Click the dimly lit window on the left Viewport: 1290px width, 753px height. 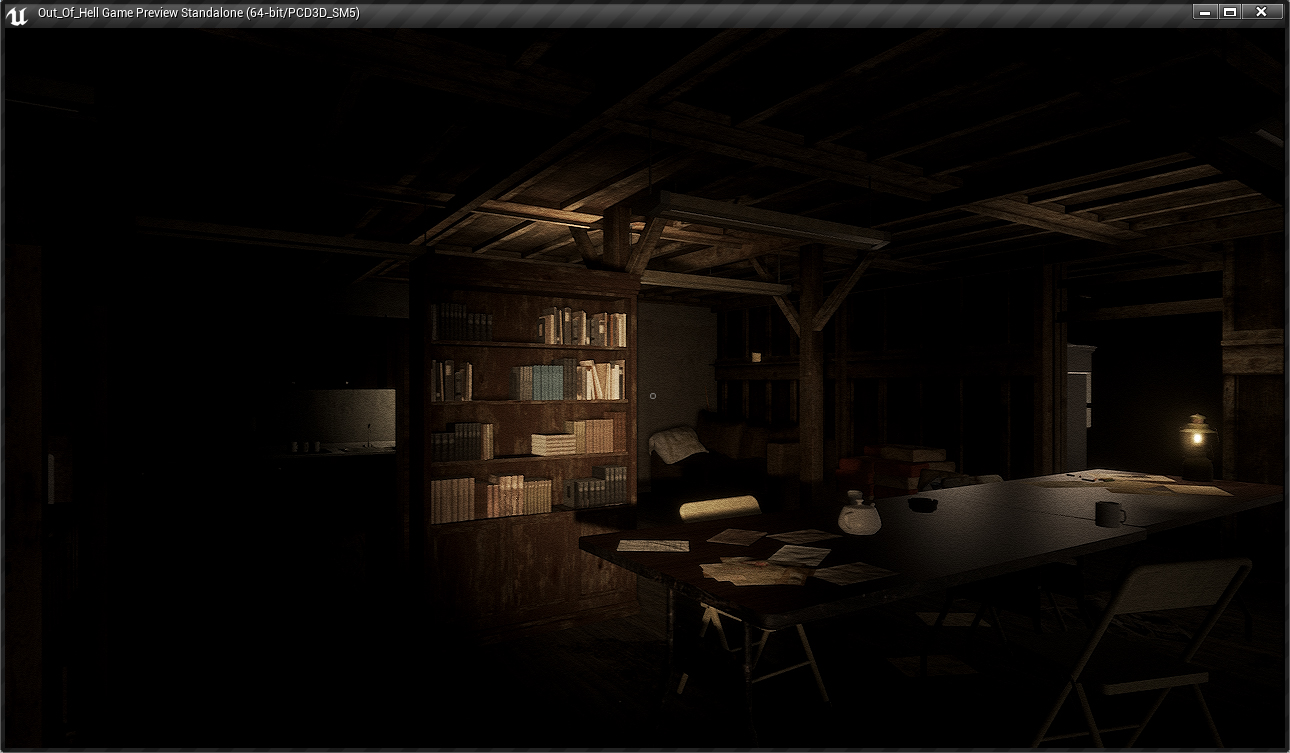350,418
